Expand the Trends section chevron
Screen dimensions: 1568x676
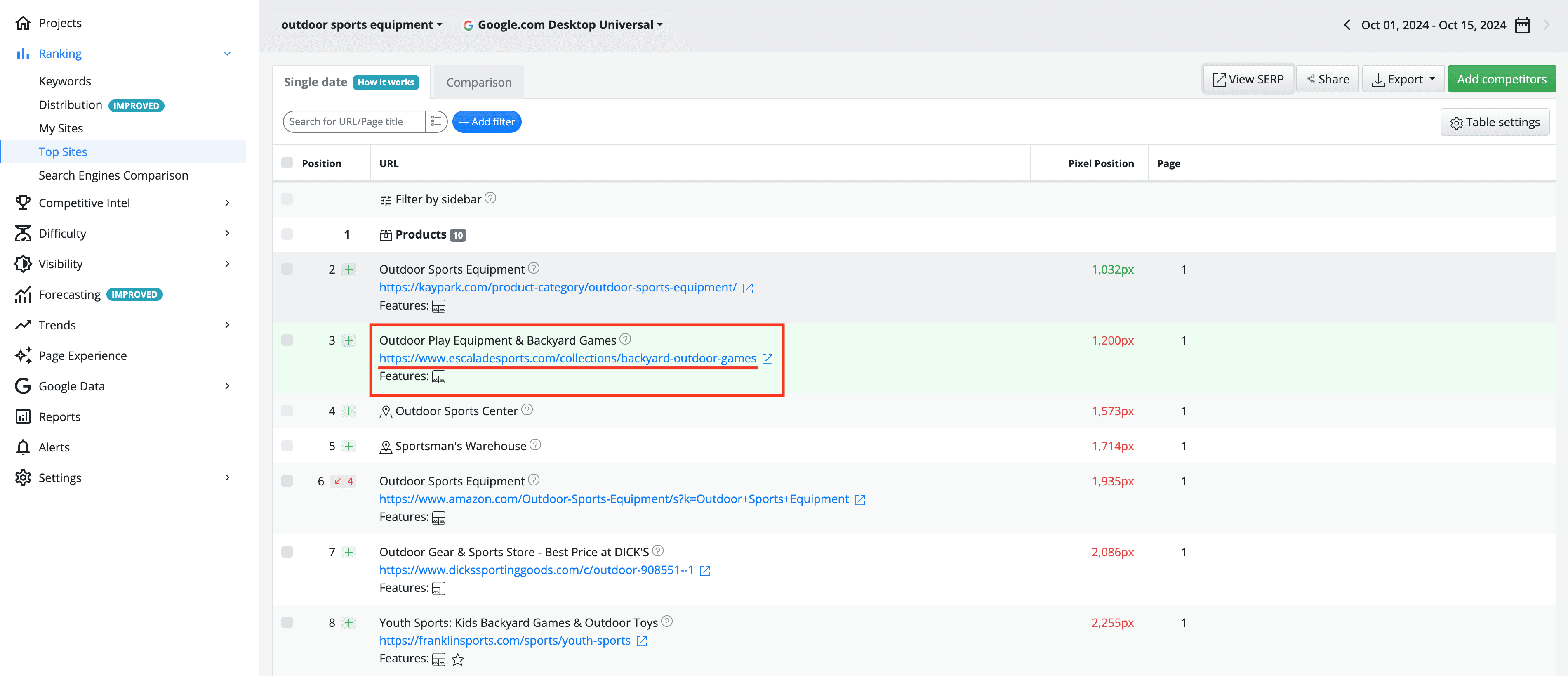[227, 325]
